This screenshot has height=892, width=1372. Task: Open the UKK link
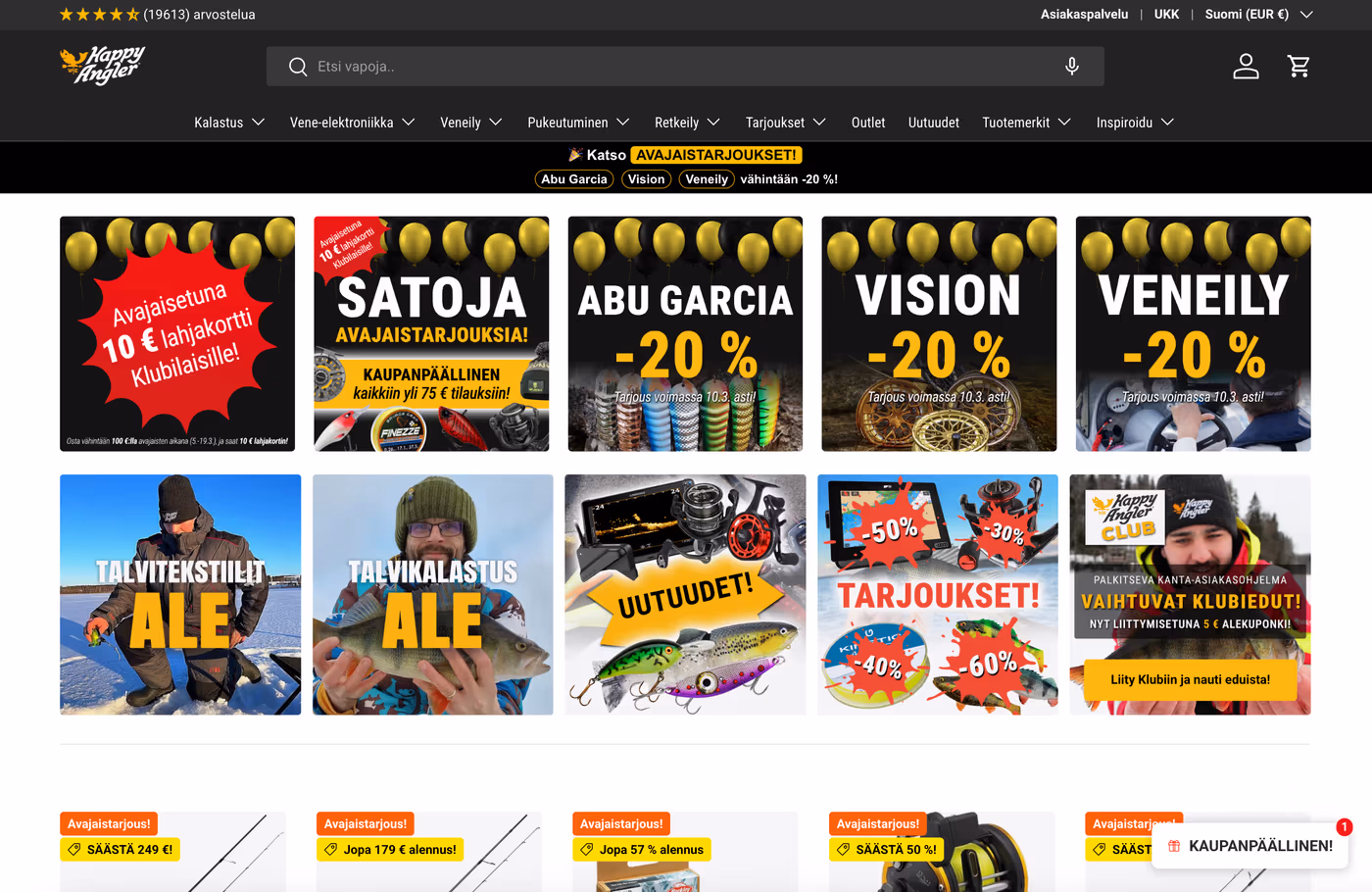[1166, 15]
